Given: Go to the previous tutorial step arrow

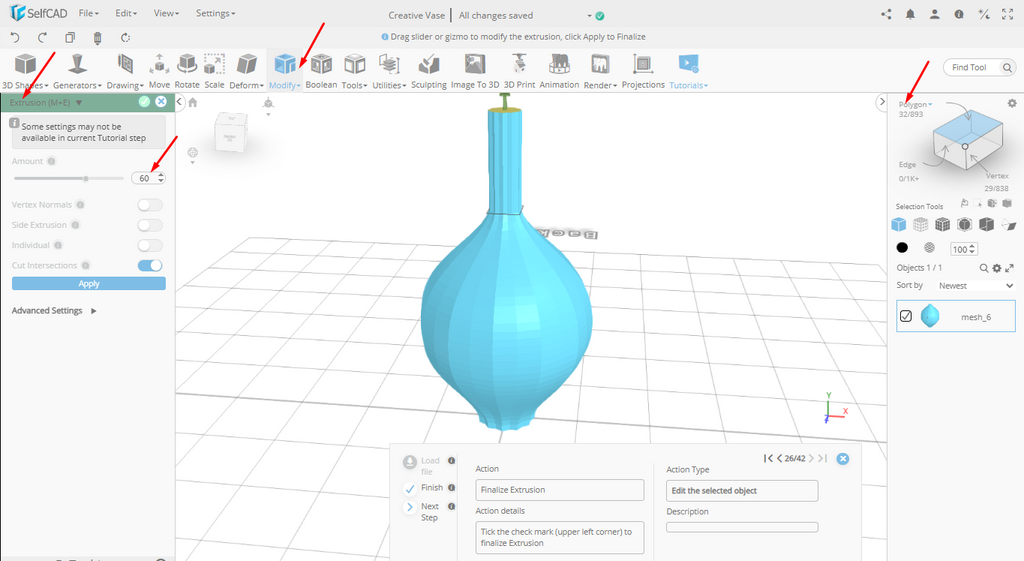Looking at the screenshot, I should click(779, 458).
